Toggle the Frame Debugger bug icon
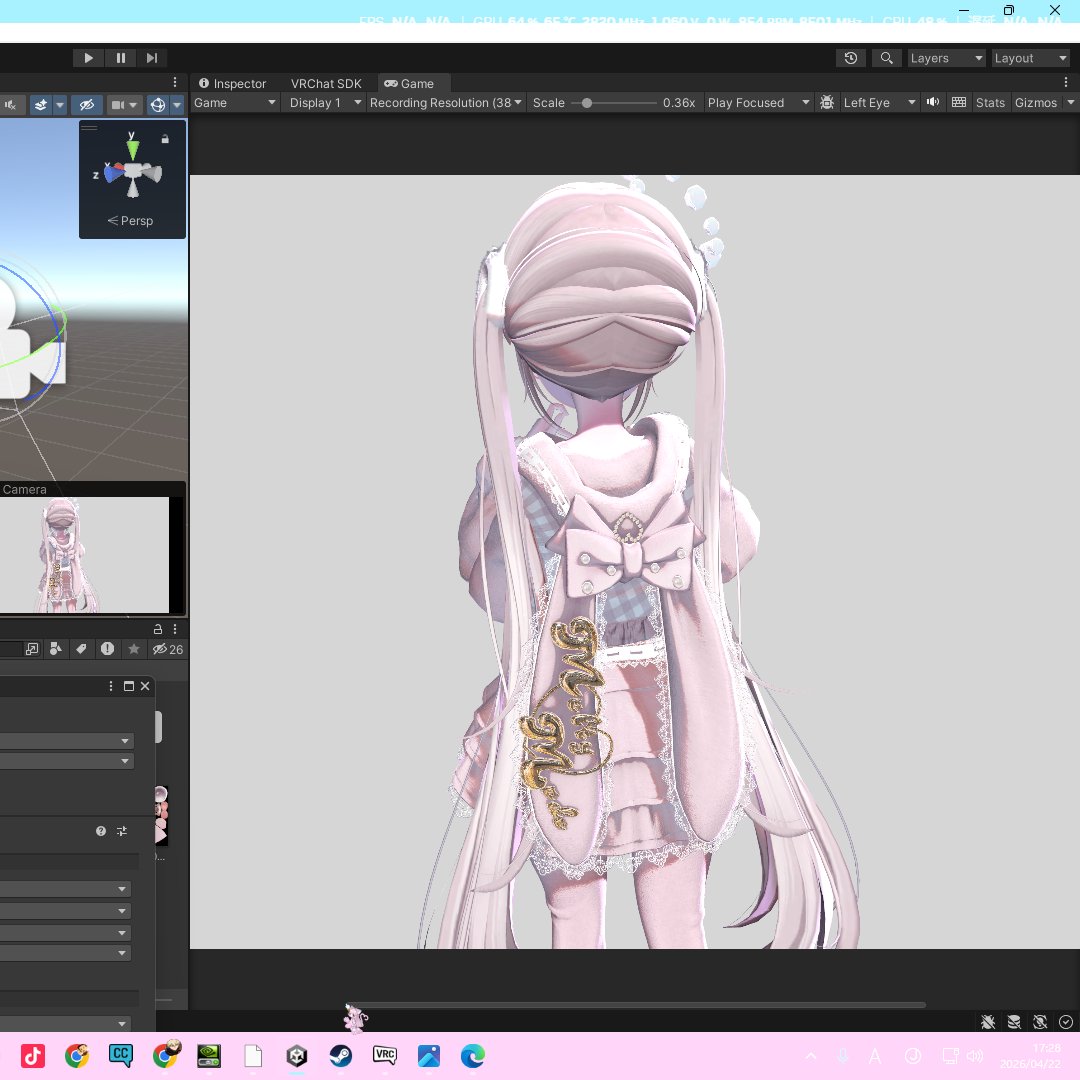1080x1080 pixels. [827, 103]
